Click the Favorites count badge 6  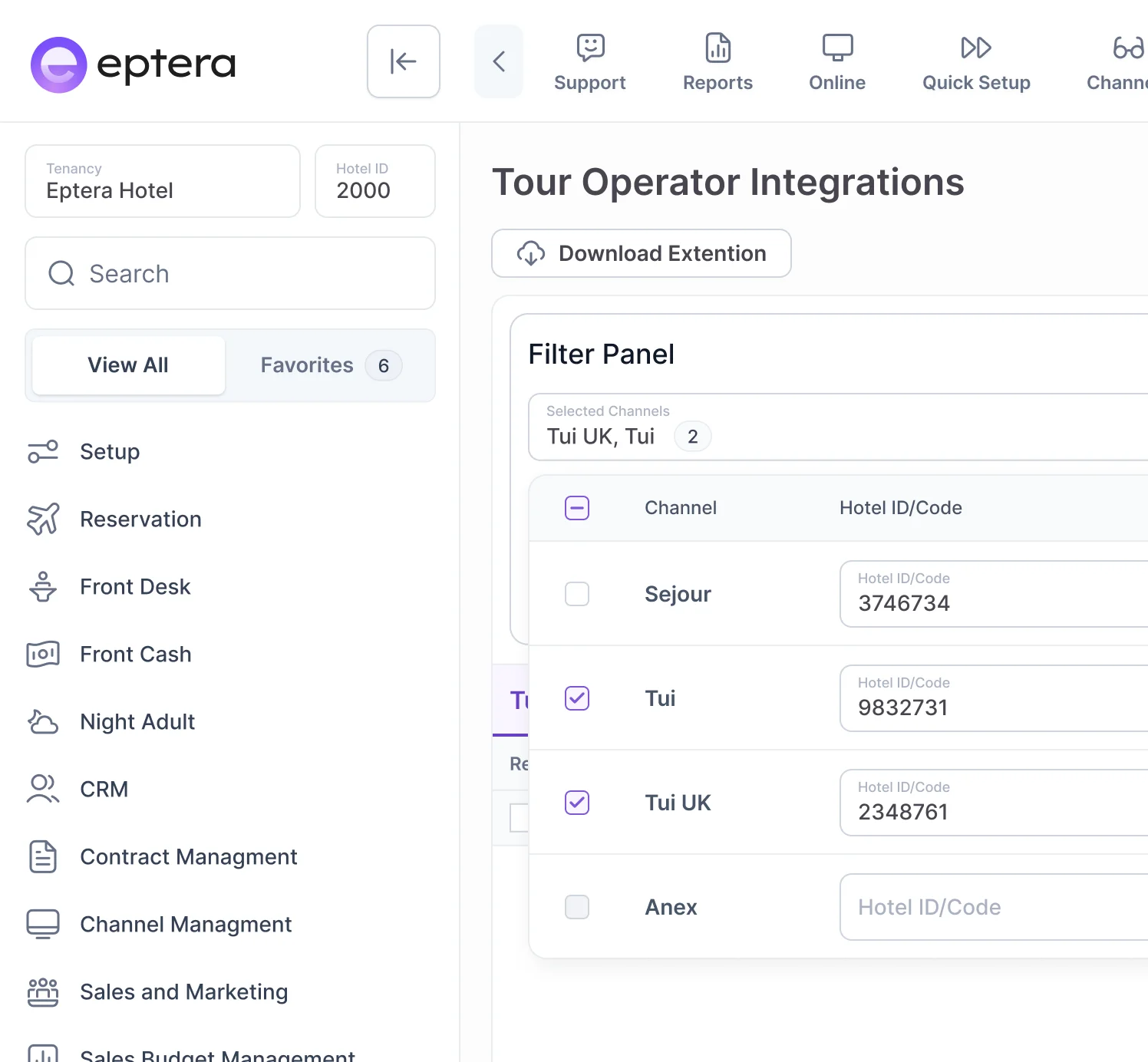coord(384,366)
